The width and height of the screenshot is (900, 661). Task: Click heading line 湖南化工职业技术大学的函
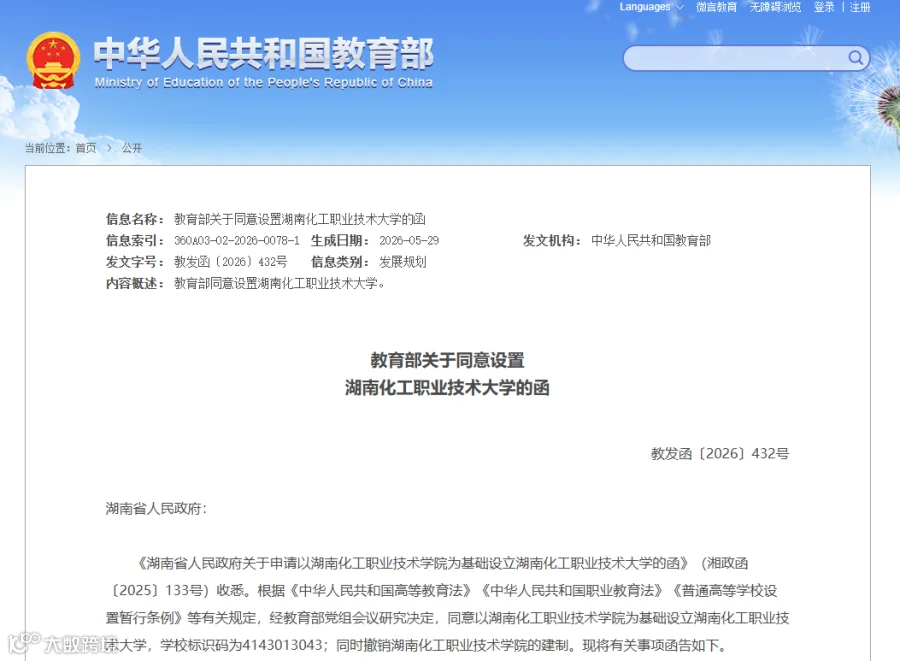pyautogui.click(x=447, y=388)
